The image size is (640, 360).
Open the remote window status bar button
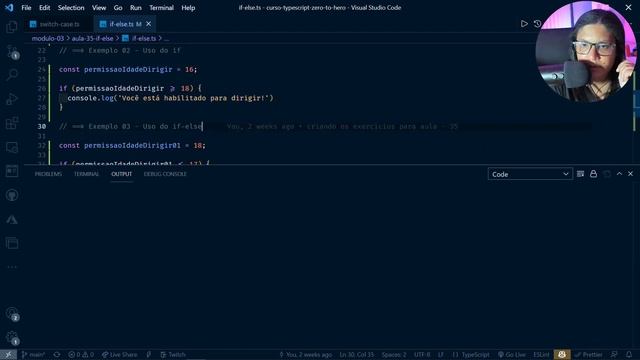pos(8,355)
